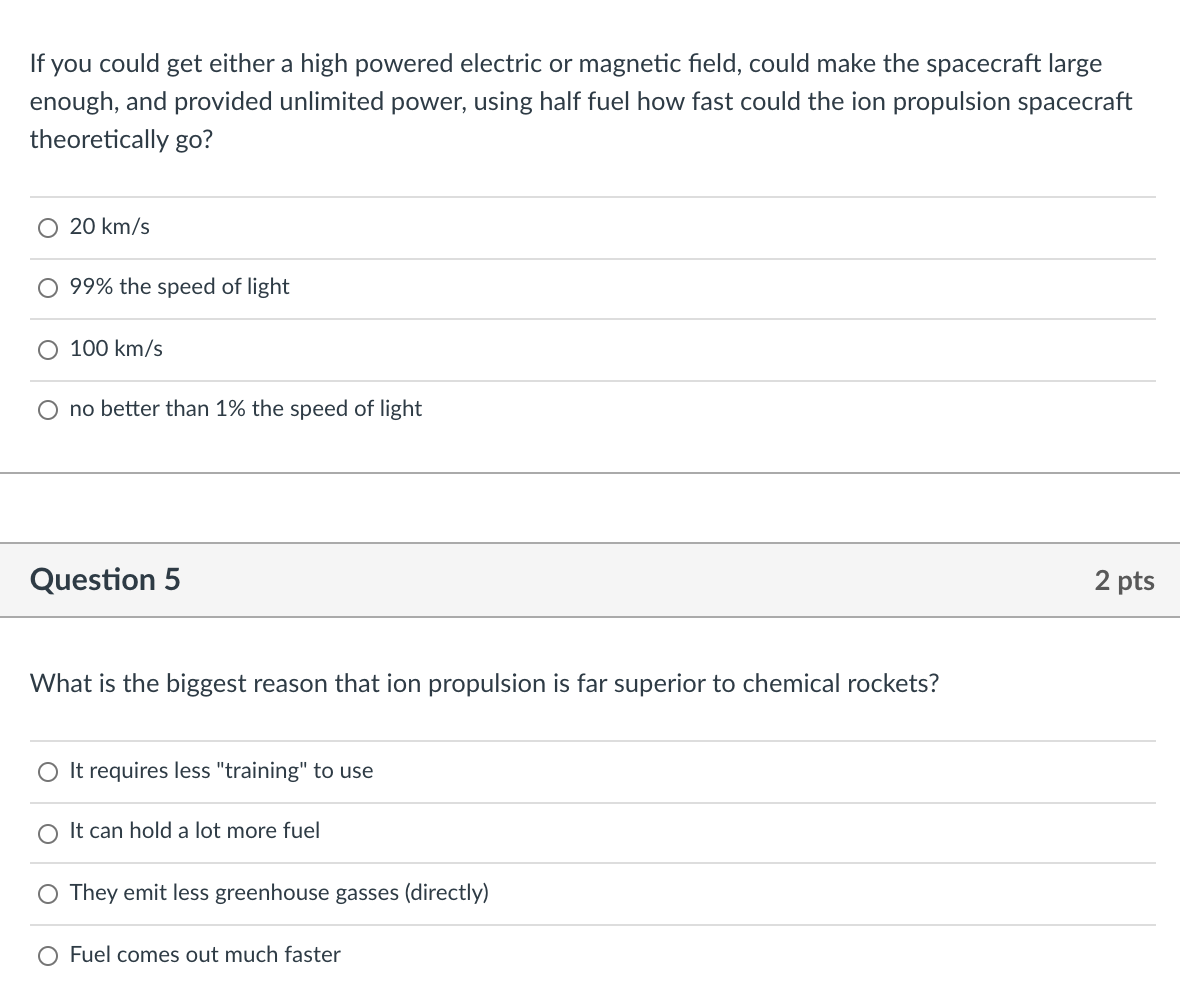1180x1008 pixels.
Task: Pick the 'Fuel comes out much faster' radio button
Action: click(48, 957)
